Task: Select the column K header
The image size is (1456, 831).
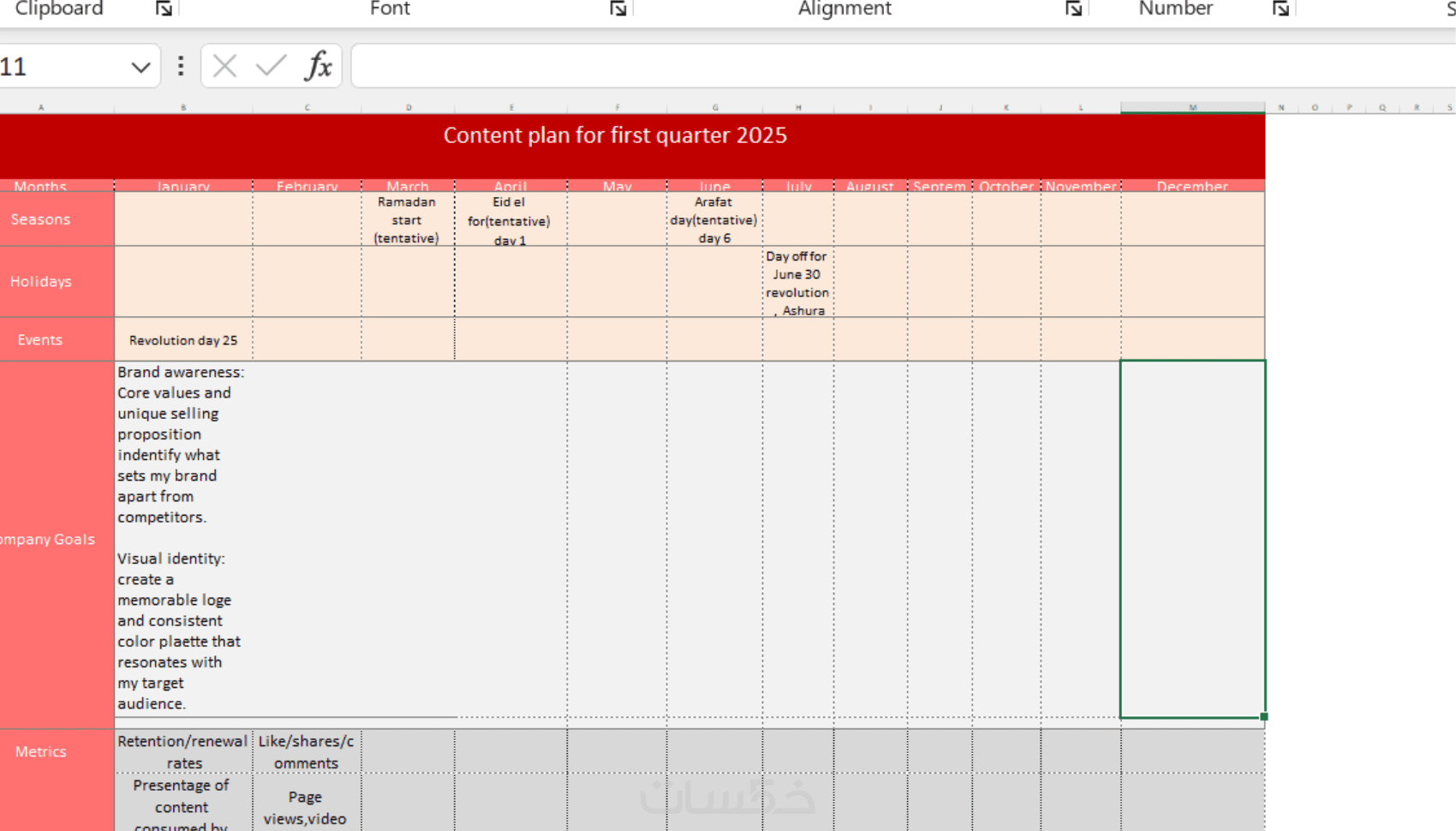Action: (1006, 107)
